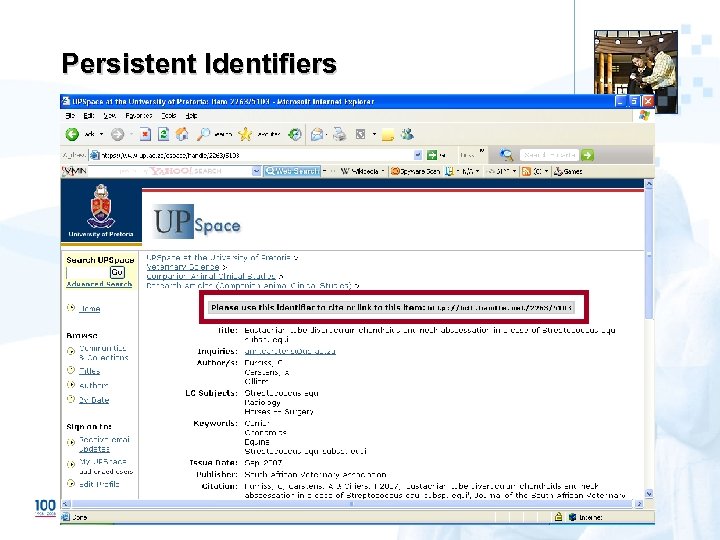
Task: Open the Help menu
Action: click(x=191, y=116)
